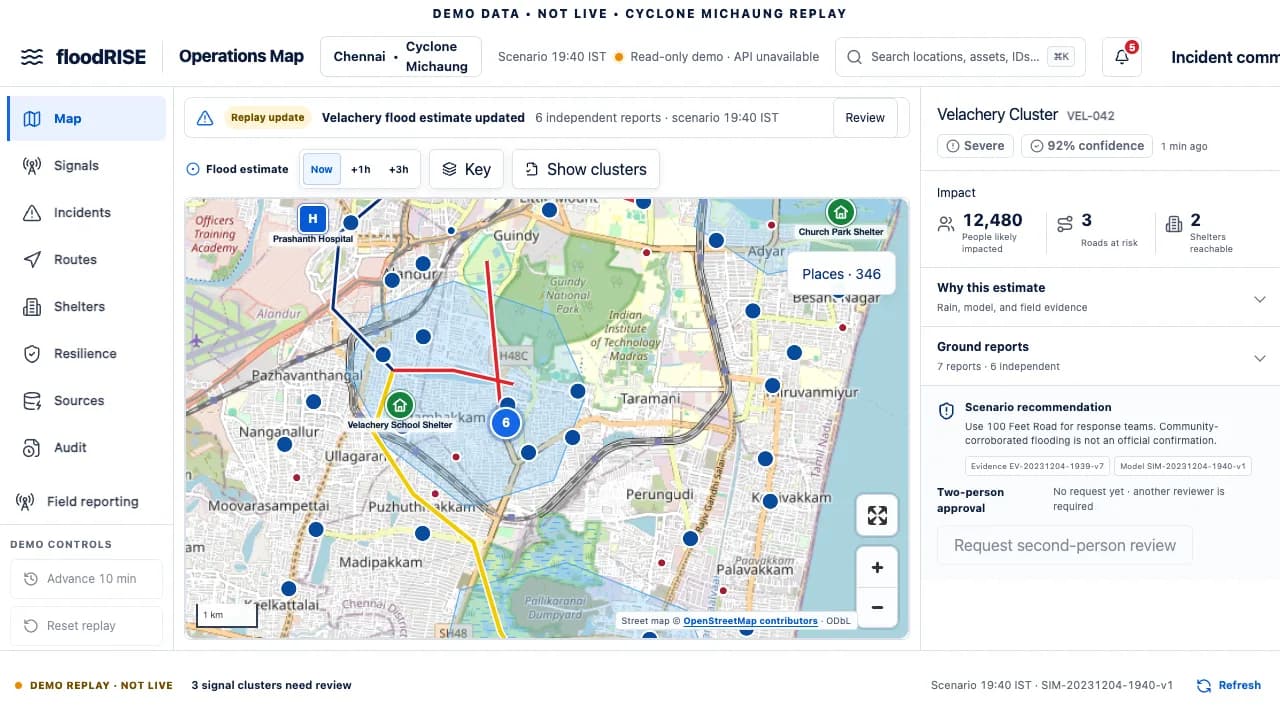Screen dimensions: 1280x720
Task: Expand Ground reports section
Action: tap(1100, 356)
